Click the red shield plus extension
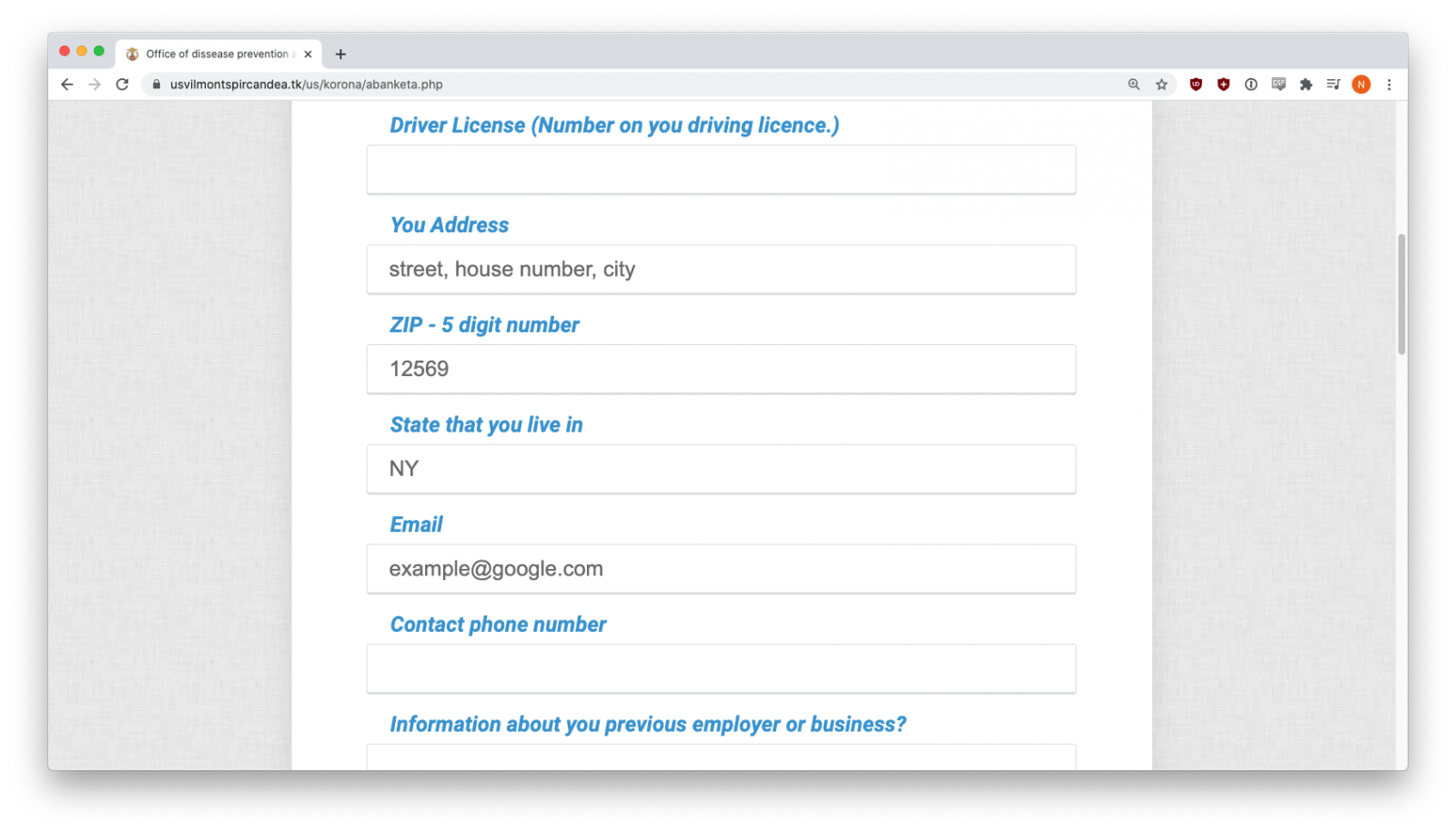Image resolution: width=1456 pixels, height=834 pixels. (1224, 85)
